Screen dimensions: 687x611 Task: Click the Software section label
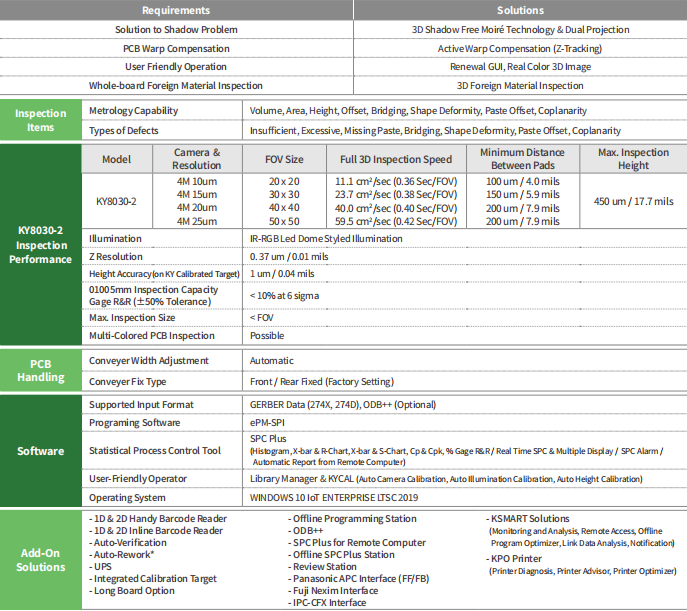[41, 451]
